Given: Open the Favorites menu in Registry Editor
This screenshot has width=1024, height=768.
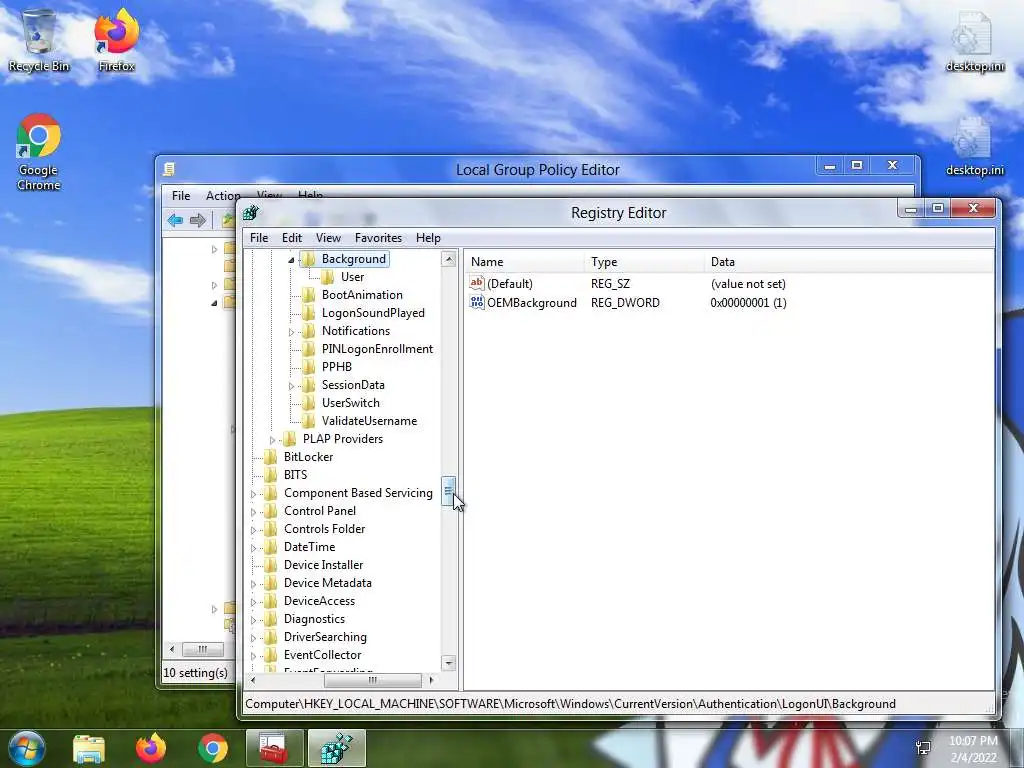Looking at the screenshot, I should click(378, 238).
